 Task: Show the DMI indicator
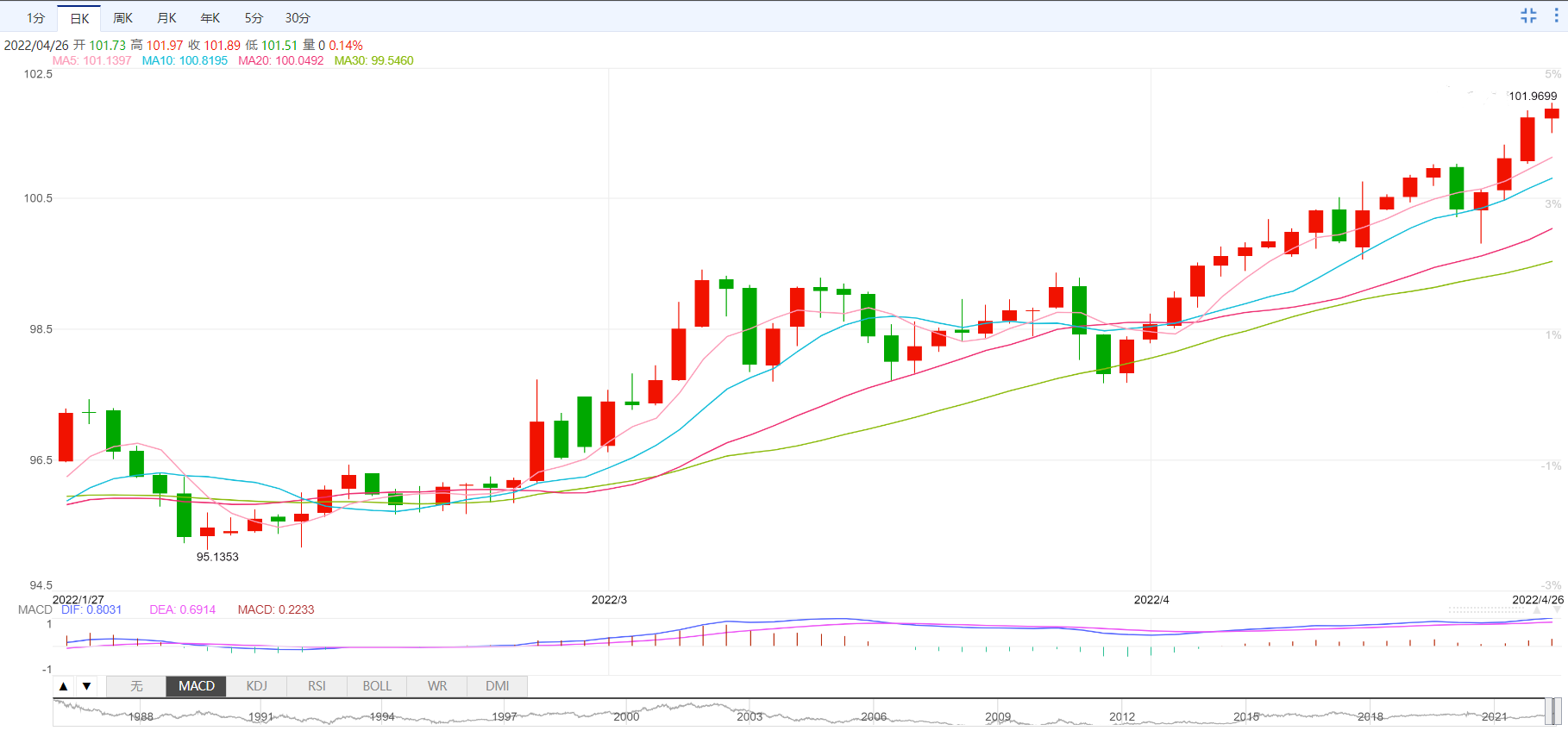pyautogui.click(x=498, y=686)
